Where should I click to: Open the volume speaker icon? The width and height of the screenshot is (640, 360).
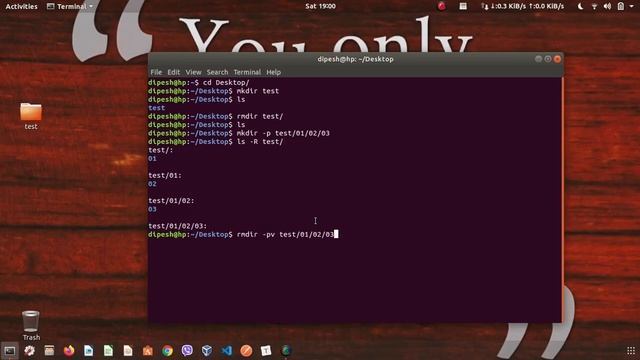[x=607, y=6]
